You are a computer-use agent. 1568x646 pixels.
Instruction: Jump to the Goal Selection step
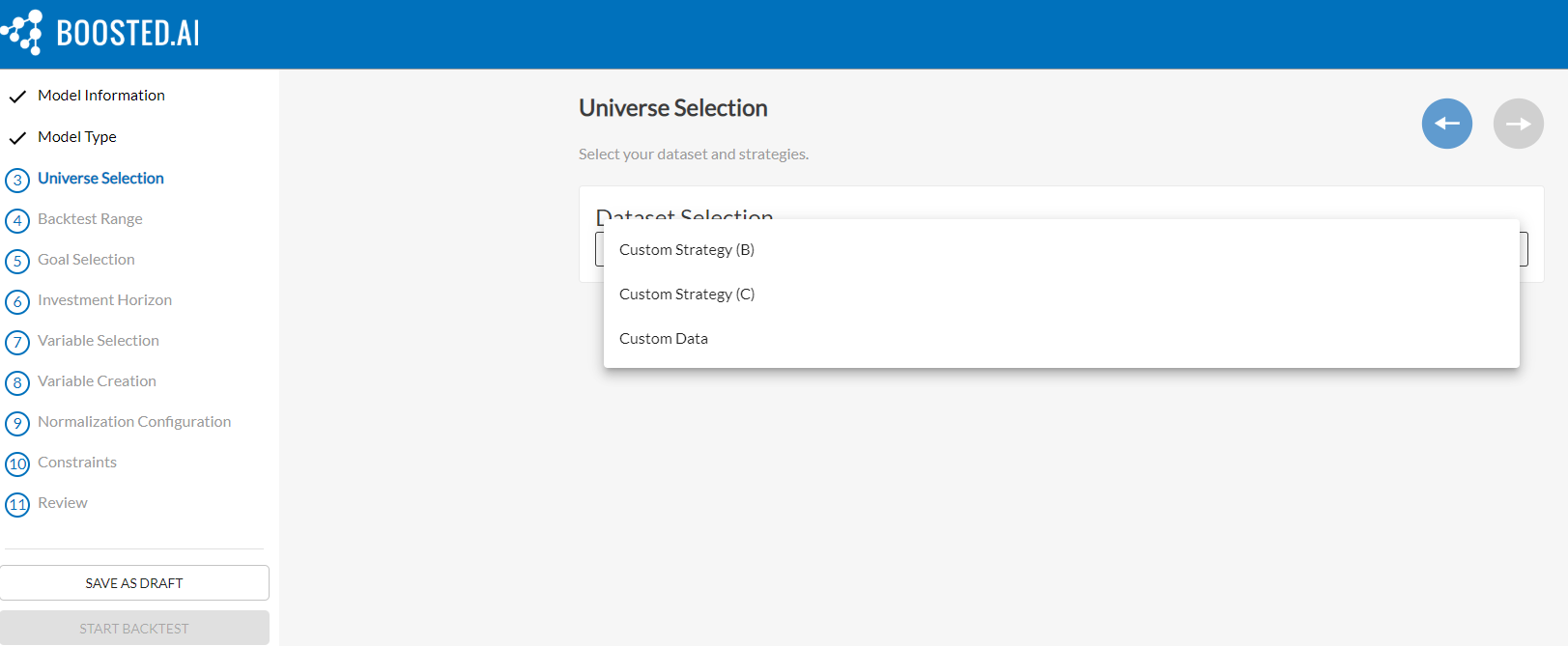tap(86, 259)
